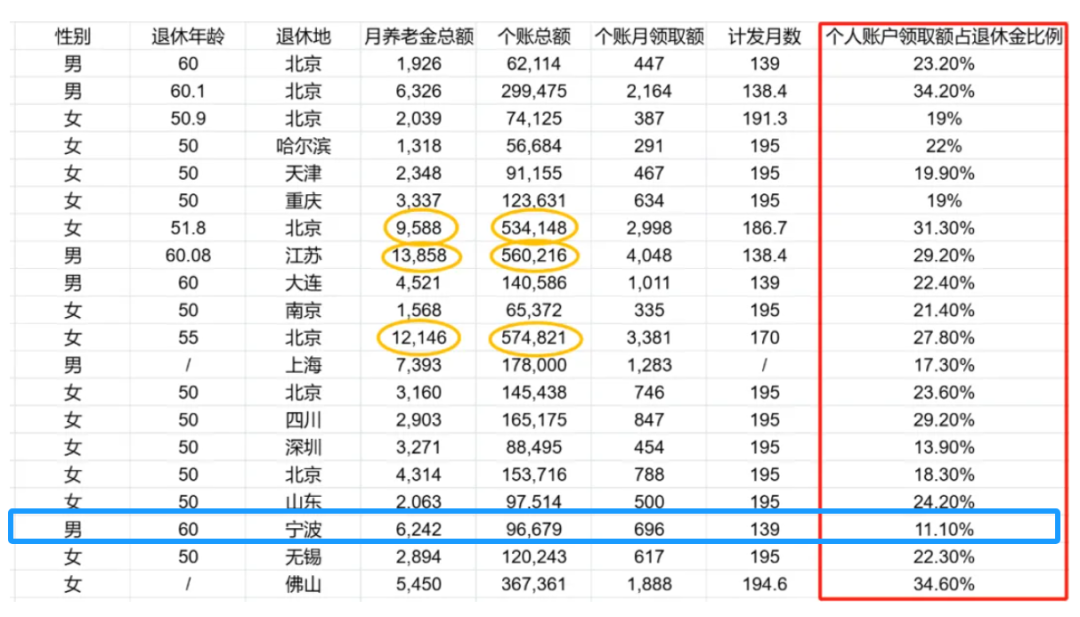
Task: Click the 宁波 cell in highlighted row
Action: click(304, 529)
